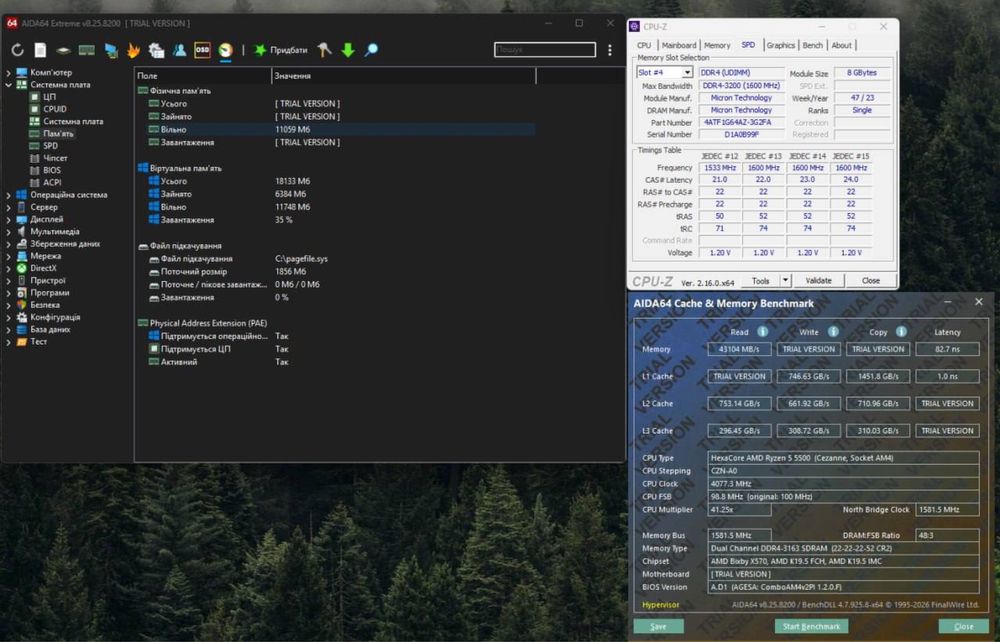The height and width of the screenshot is (642, 1000).
Task: Click the network computers toolbar icon
Action: [111, 50]
